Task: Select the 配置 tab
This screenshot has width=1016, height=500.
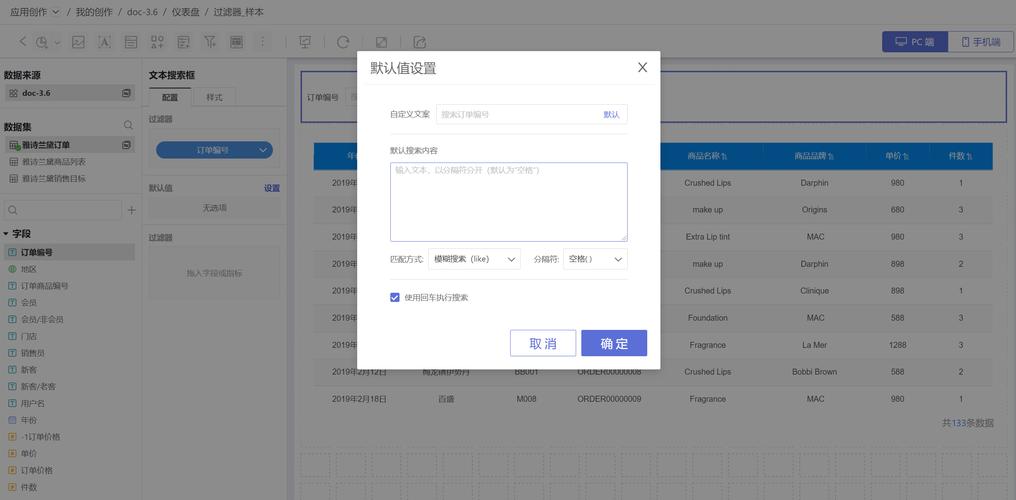Action: pyautogui.click(x=170, y=97)
